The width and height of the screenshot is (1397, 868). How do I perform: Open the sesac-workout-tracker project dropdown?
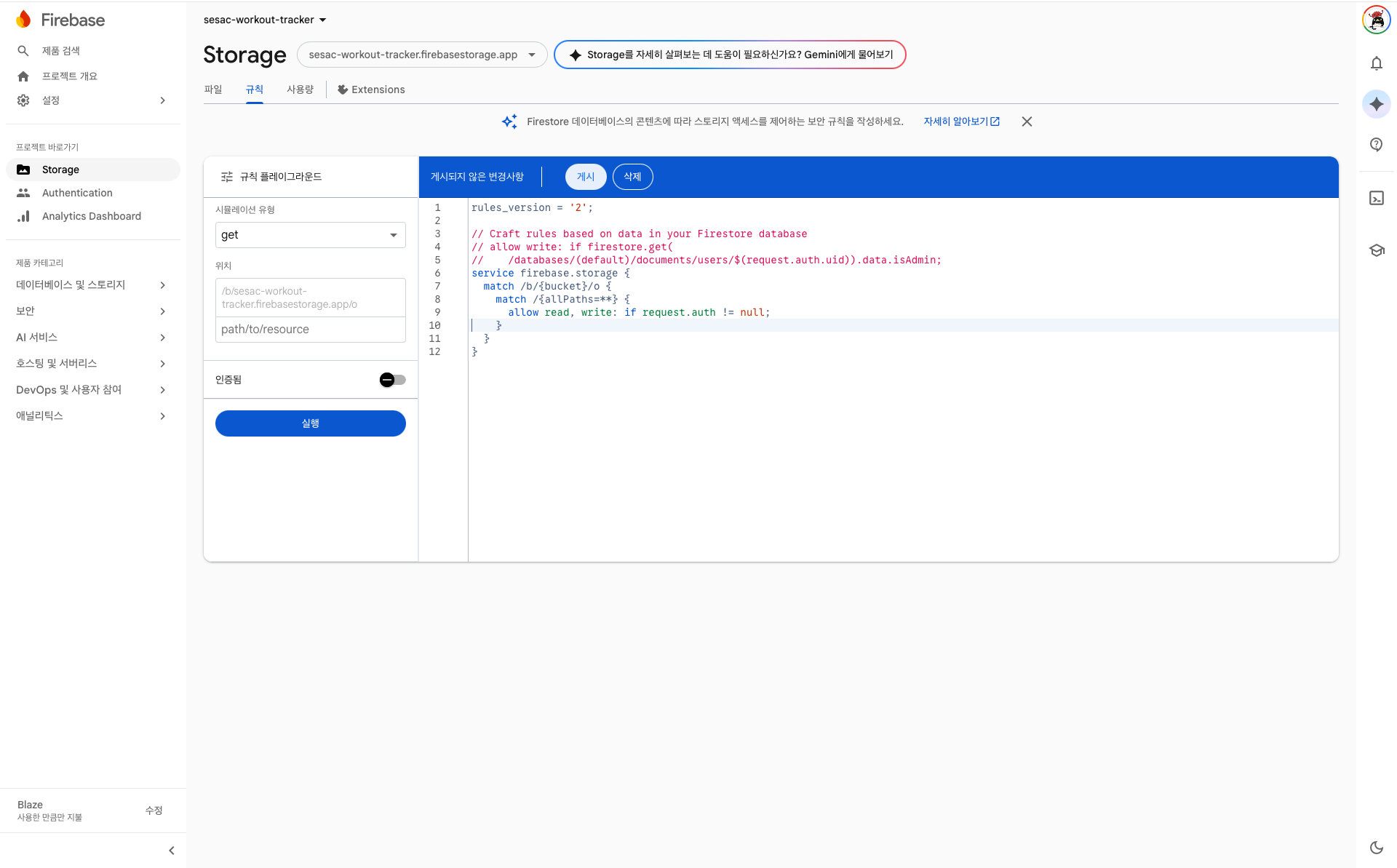click(265, 20)
